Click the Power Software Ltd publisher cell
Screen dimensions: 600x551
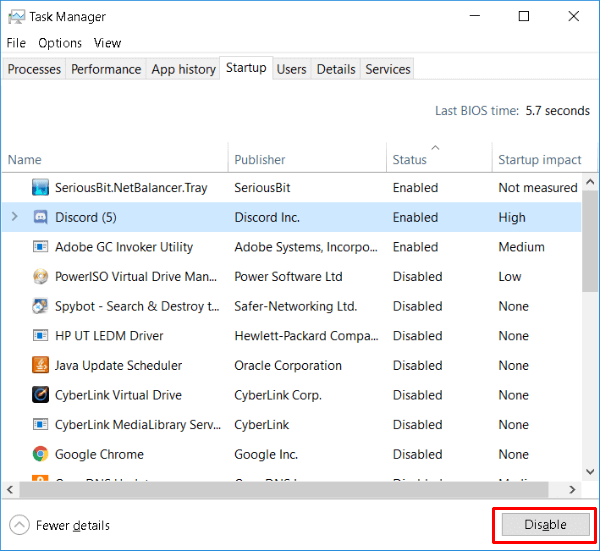point(288,277)
